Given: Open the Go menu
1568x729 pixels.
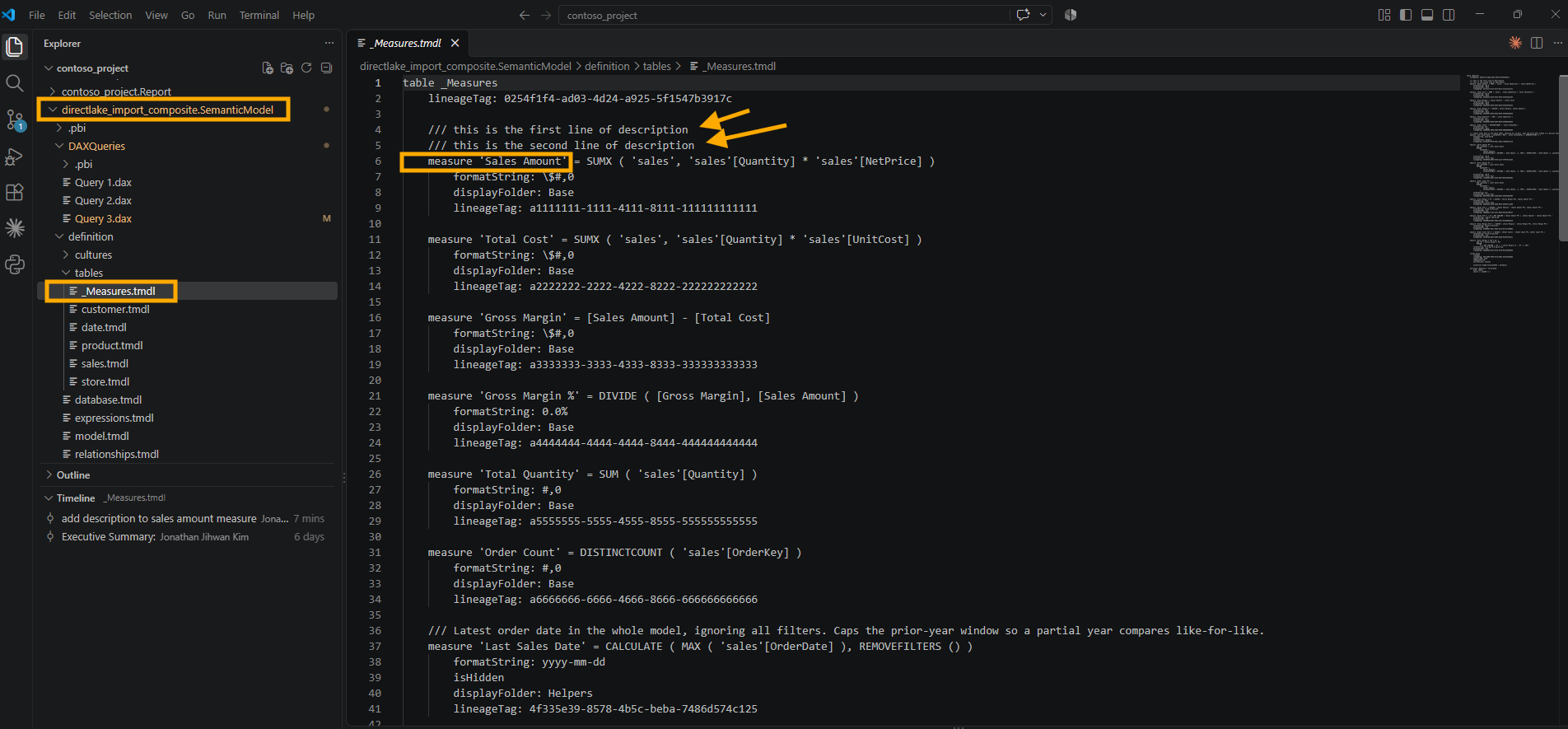Looking at the screenshot, I should [x=188, y=15].
